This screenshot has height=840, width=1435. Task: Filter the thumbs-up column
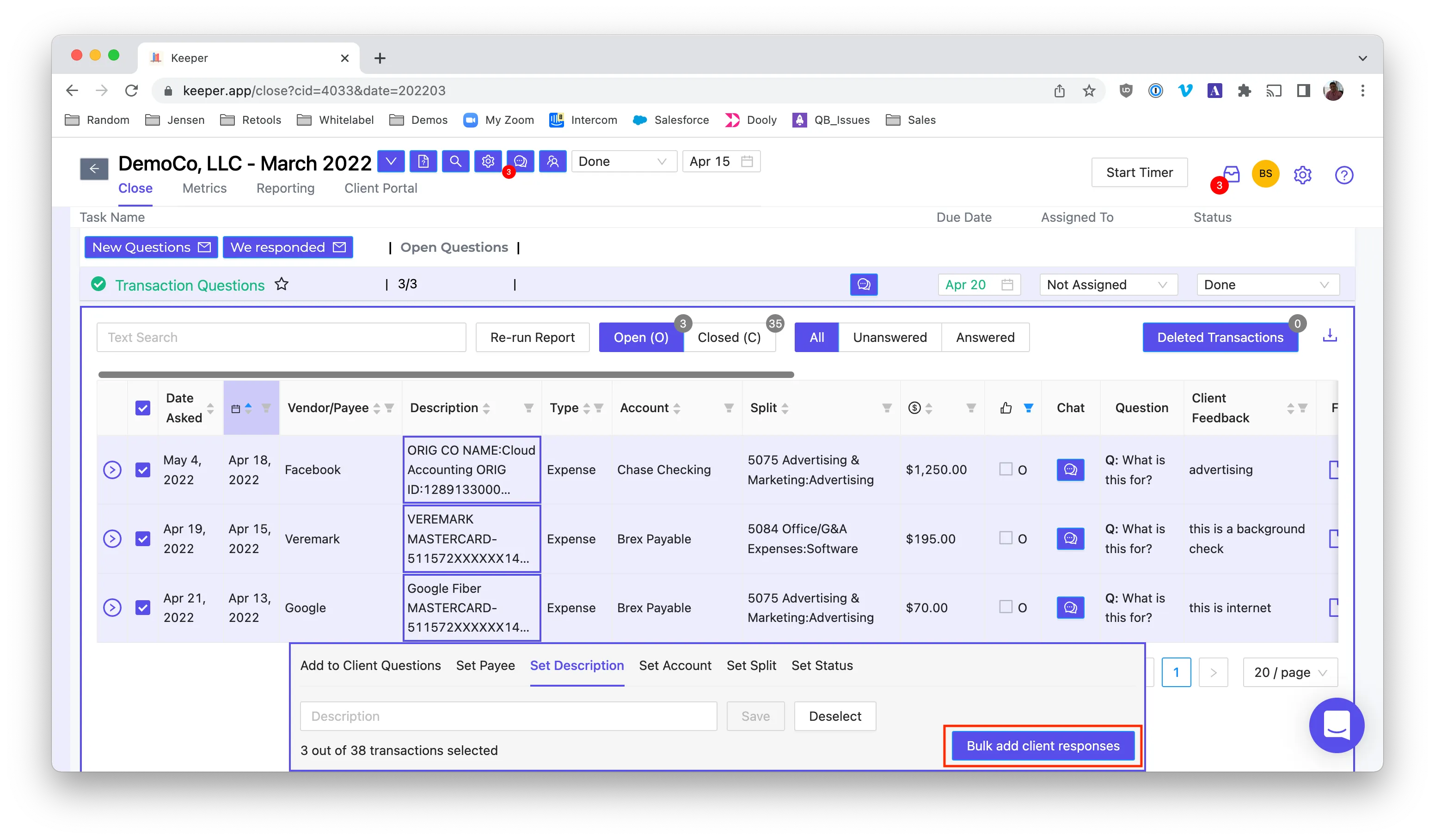tap(1029, 408)
